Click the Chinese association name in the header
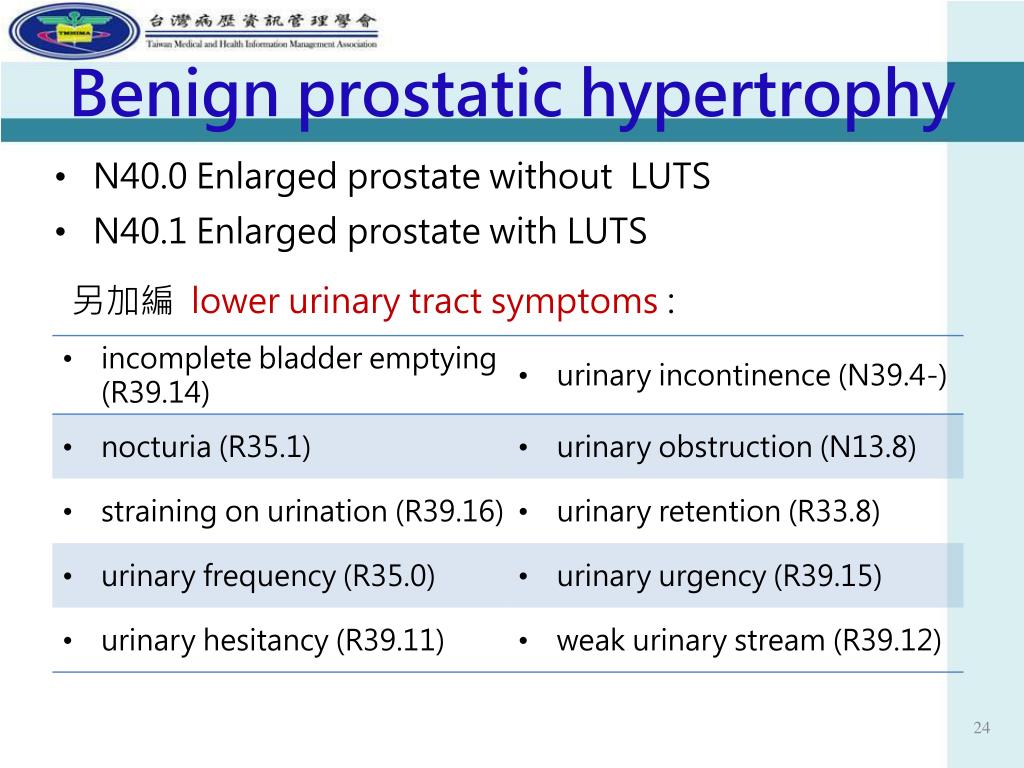 (x=262, y=21)
